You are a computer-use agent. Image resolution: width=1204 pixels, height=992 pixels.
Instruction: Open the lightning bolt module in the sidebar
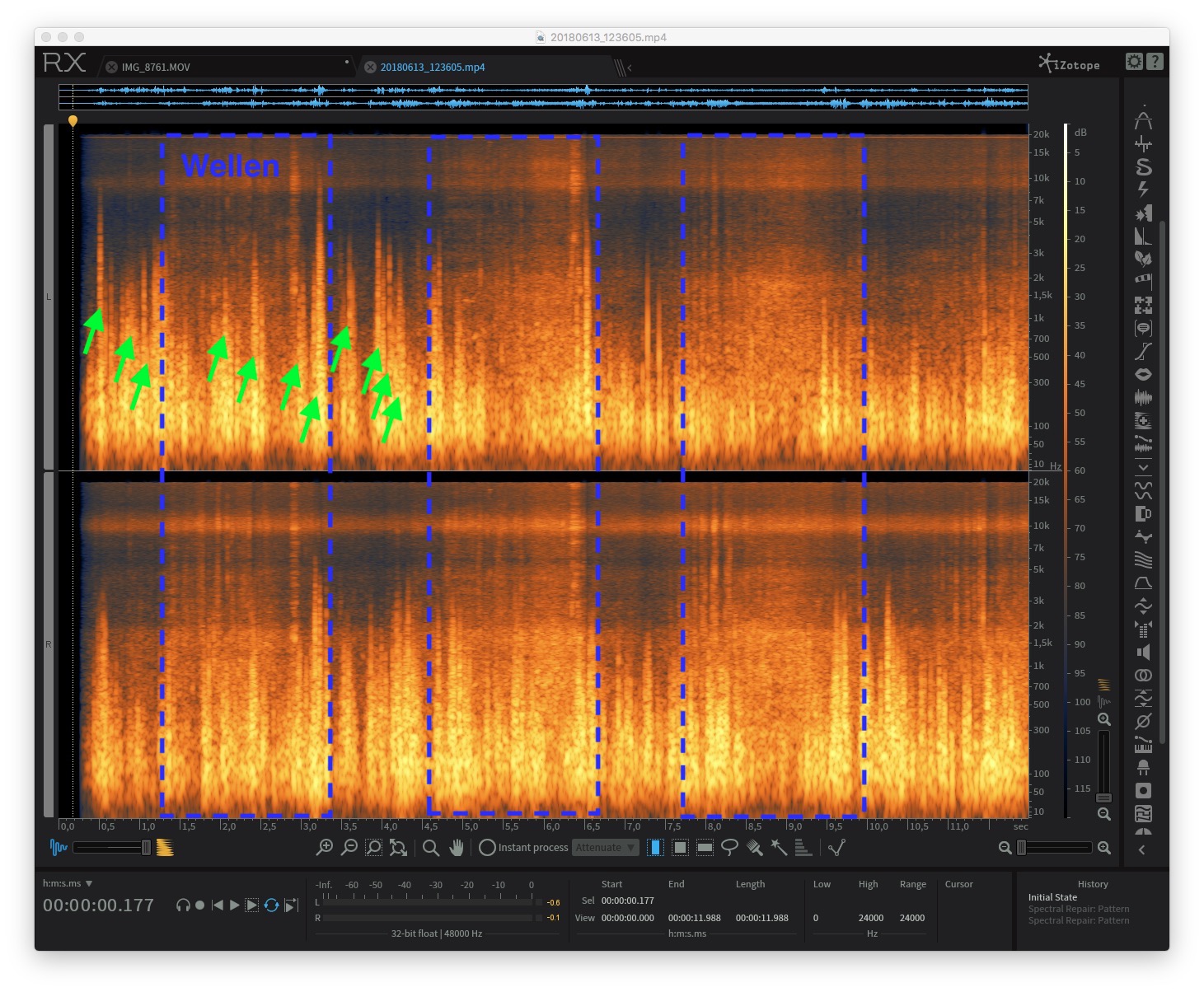[x=1143, y=190]
